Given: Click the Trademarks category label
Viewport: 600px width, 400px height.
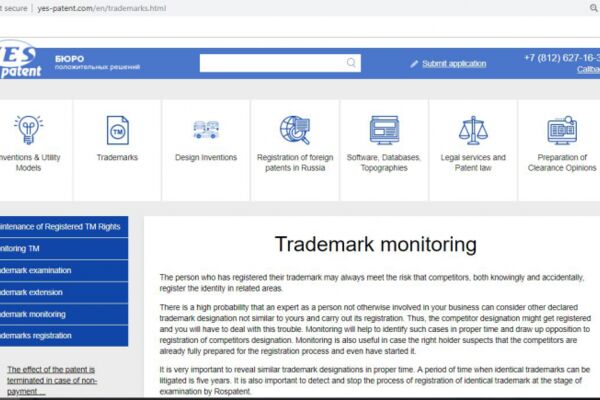Looking at the screenshot, I should pos(117,157).
